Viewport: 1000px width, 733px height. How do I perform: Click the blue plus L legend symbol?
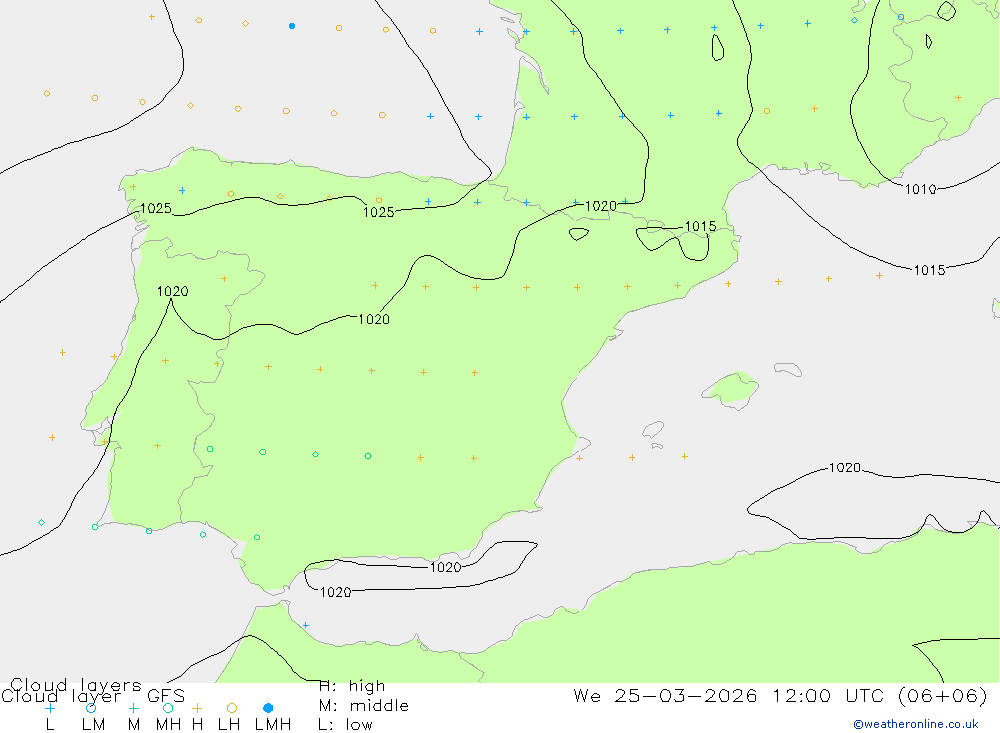pos(50,708)
